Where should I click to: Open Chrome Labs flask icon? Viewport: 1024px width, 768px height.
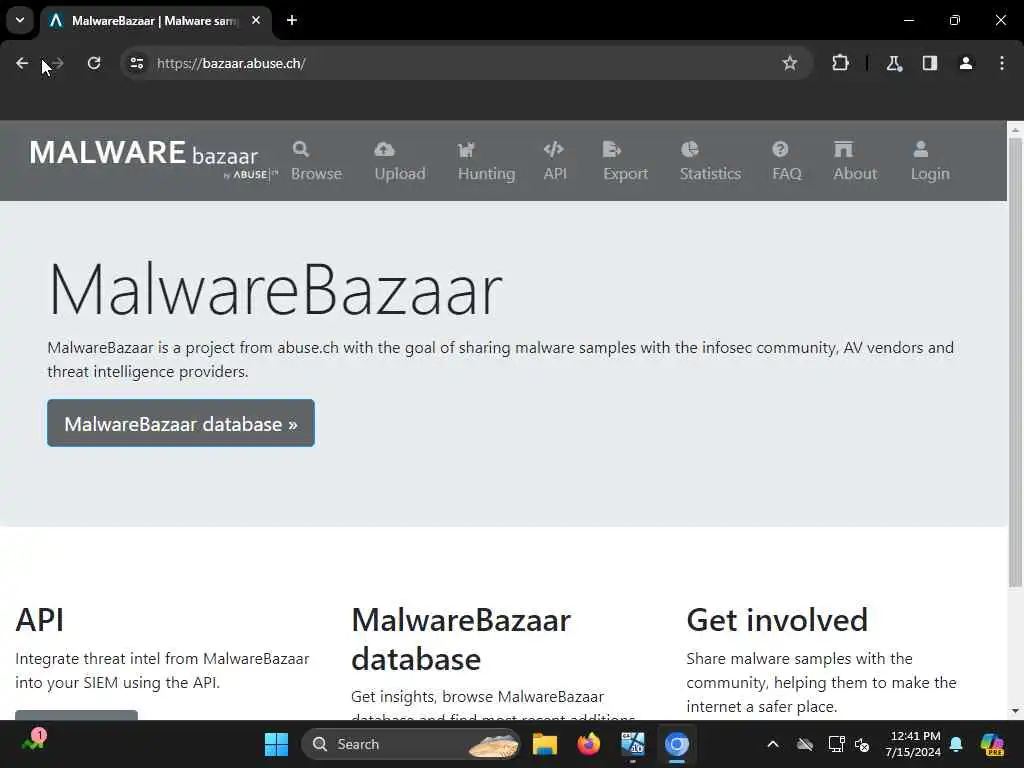(894, 63)
